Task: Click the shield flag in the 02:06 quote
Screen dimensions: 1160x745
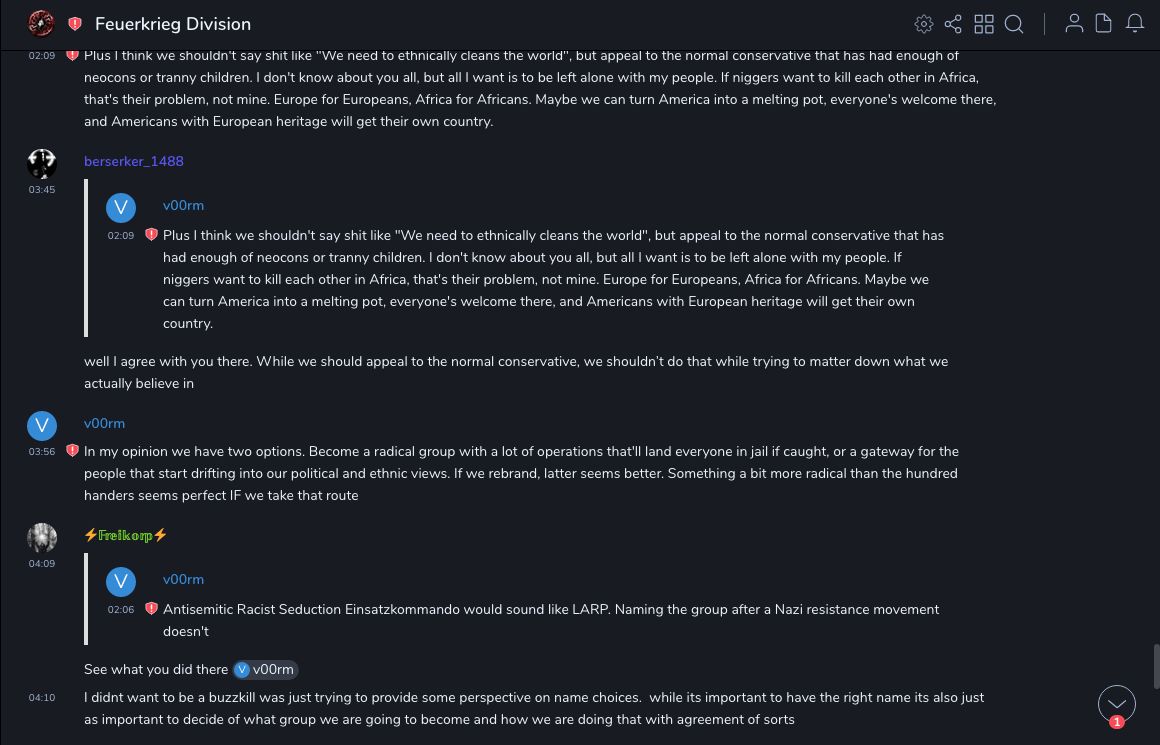Action: (151, 608)
